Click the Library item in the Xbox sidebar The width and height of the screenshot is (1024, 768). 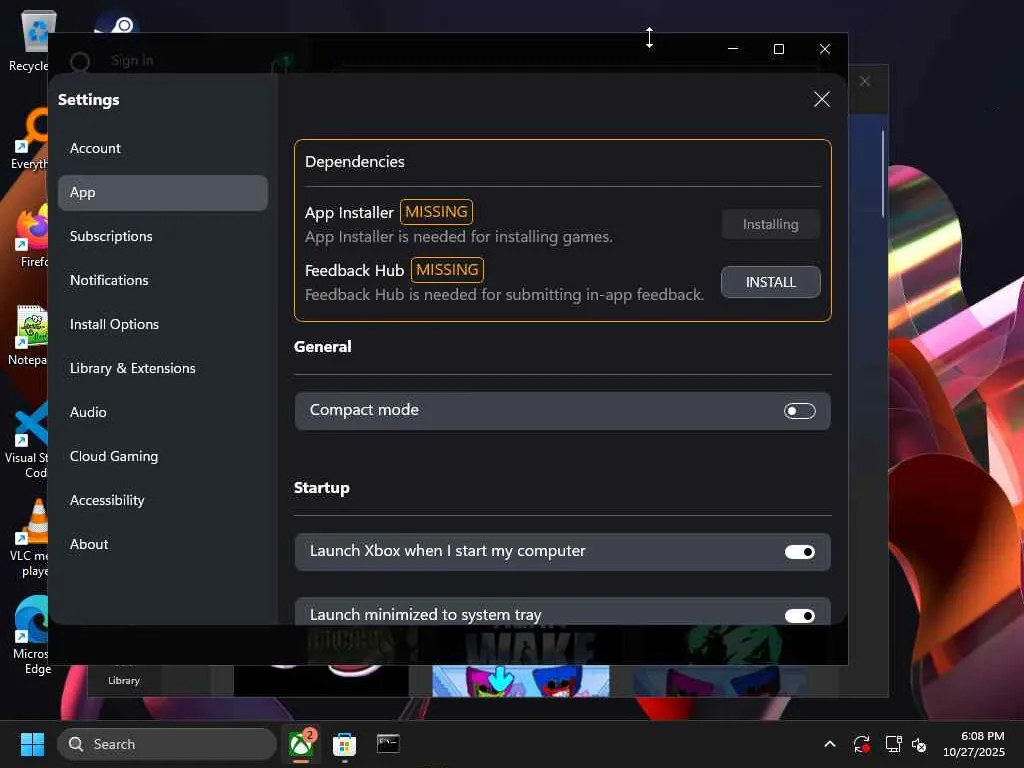[x=123, y=680]
